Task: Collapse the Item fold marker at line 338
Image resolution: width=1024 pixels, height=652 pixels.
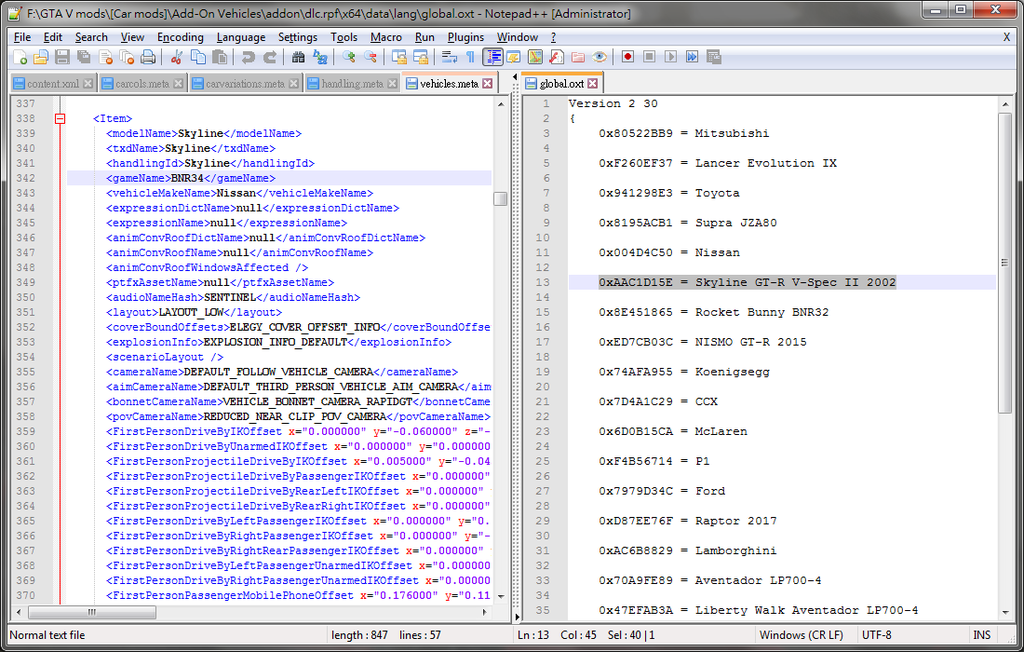Action: tap(60, 119)
